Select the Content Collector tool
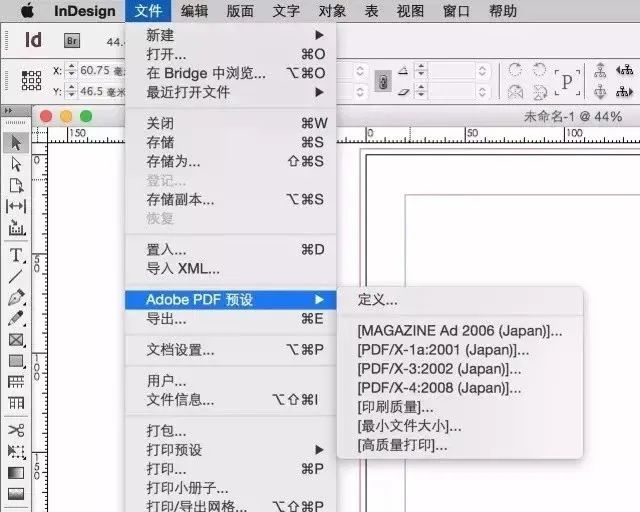The image size is (640, 512). click(x=16, y=228)
